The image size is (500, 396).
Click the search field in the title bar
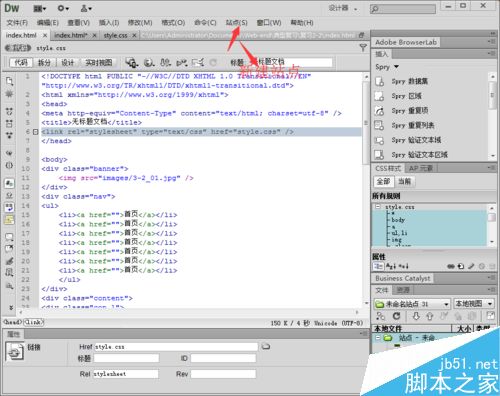(x=403, y=9)
